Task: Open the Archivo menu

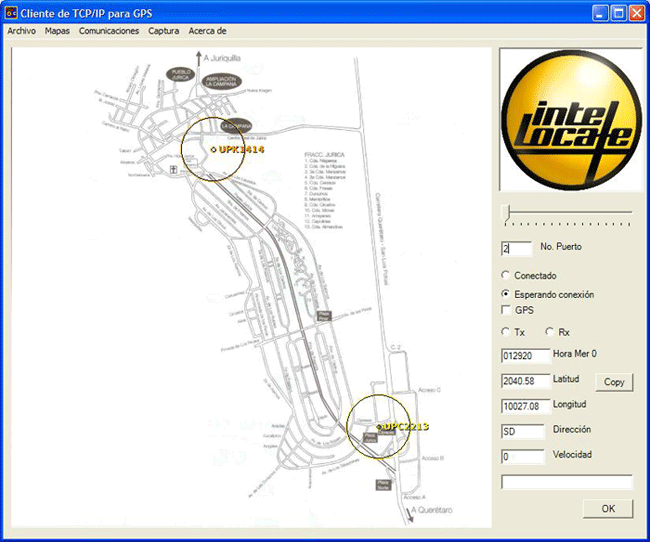Action: (22, 31)
